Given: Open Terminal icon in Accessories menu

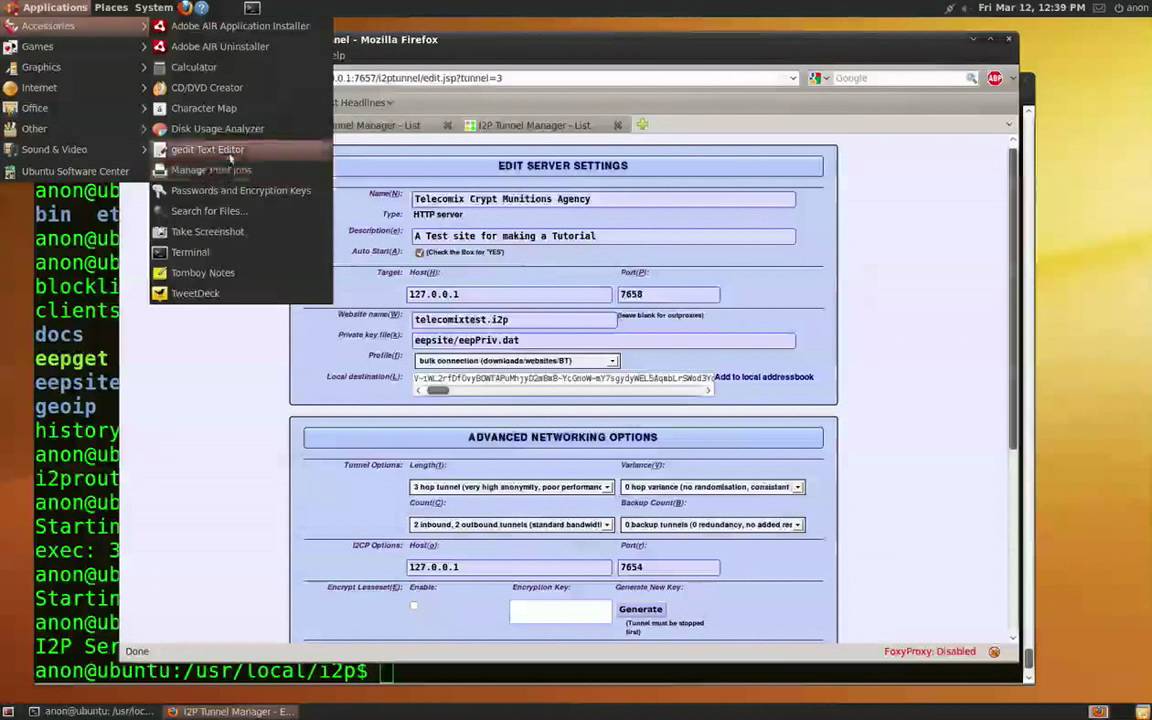Looking at the screenshot, I should [x=159, y=252].
